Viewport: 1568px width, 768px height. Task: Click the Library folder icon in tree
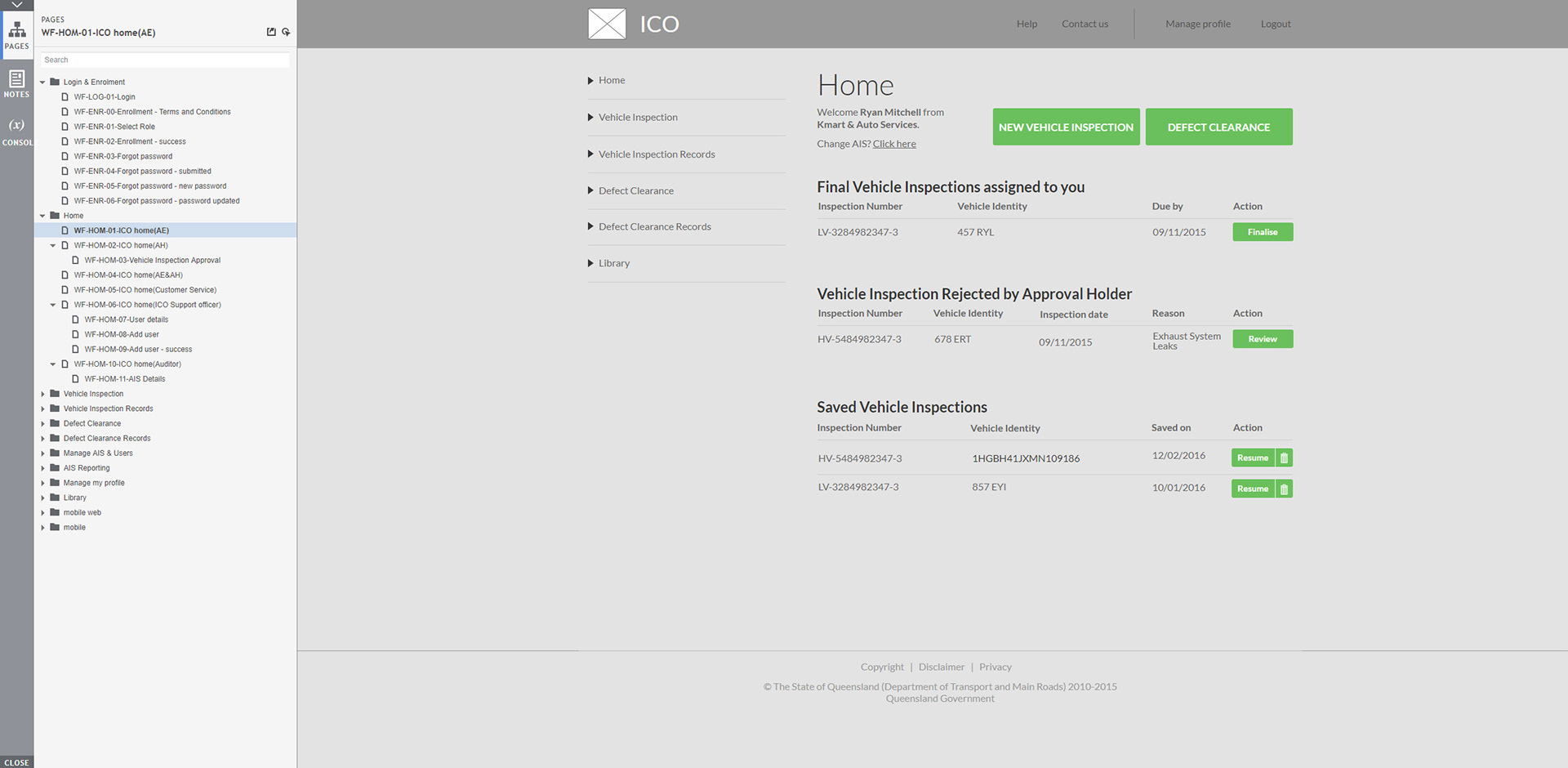[x=55, y=498]
